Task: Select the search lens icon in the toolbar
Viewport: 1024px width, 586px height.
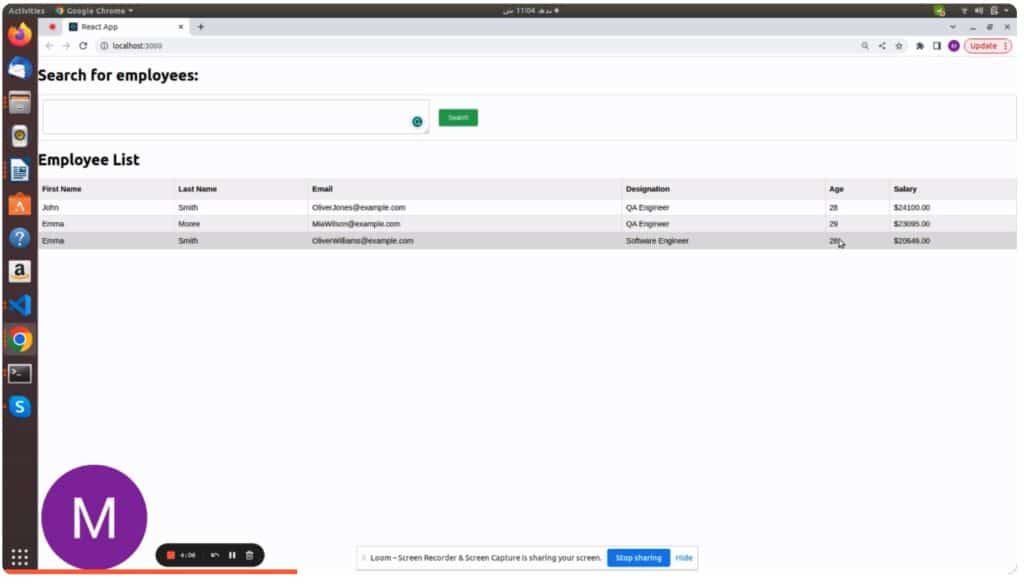Action: click(865, 45)
